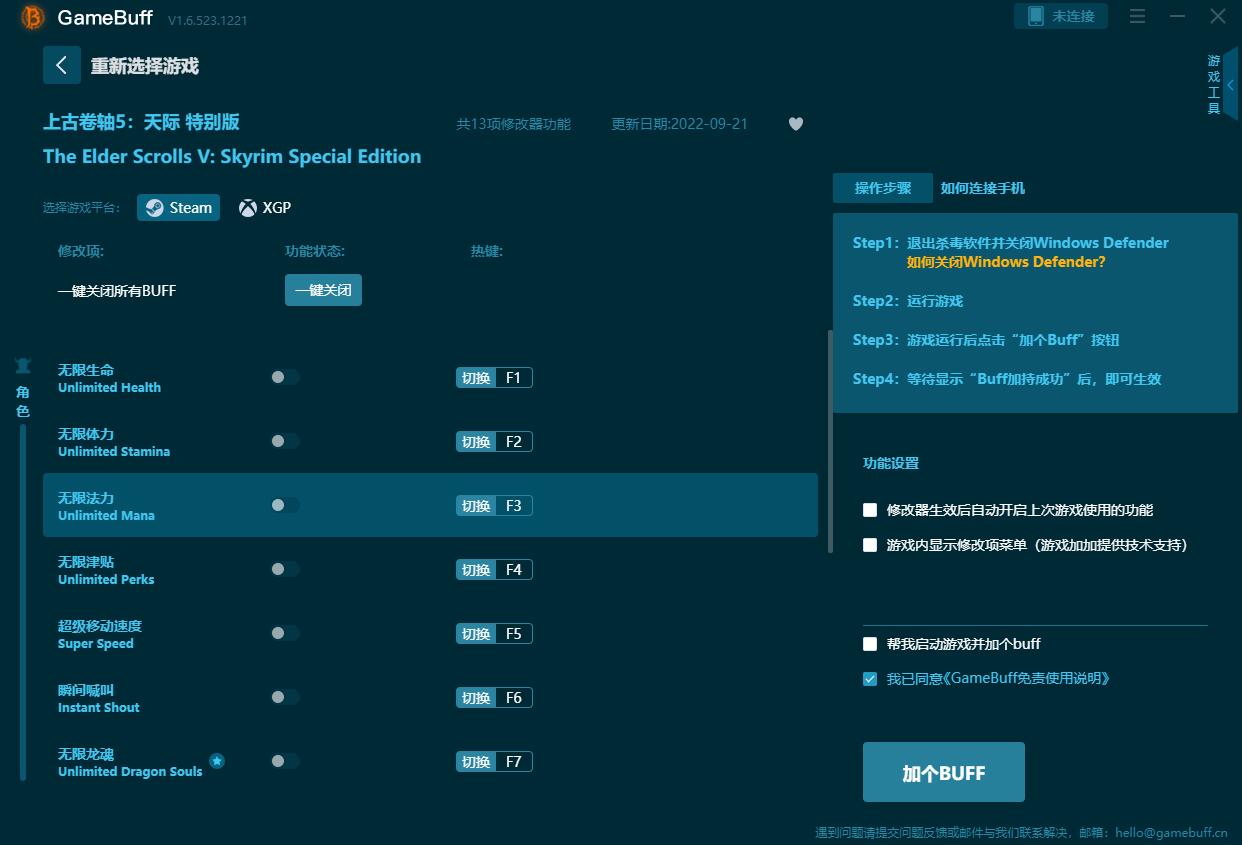Click the Instant Shout label

(99, 698)
